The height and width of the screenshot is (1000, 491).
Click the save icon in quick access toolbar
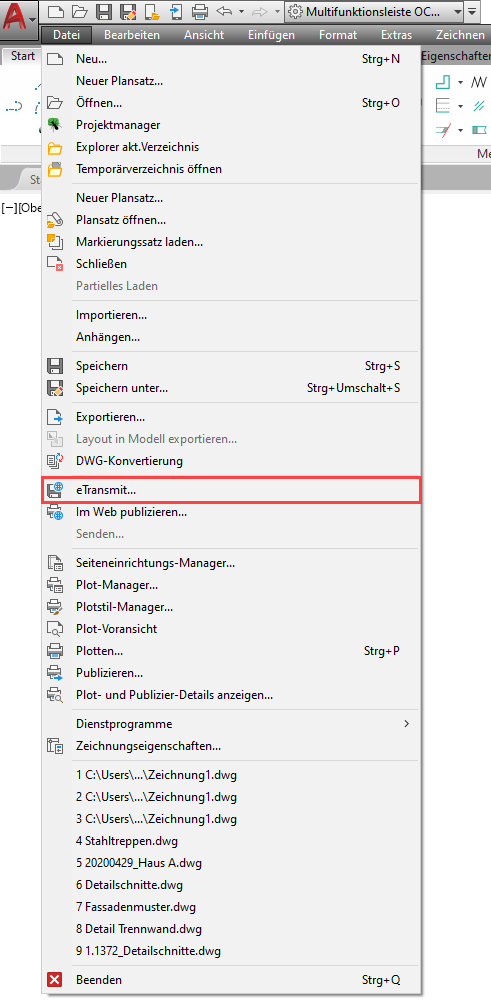coord(104,11)
